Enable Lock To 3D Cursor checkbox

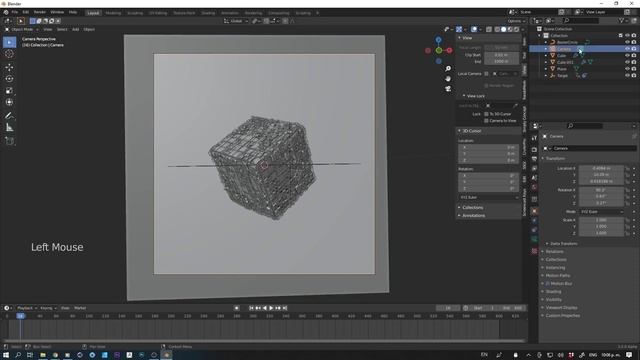coord(487,114)
